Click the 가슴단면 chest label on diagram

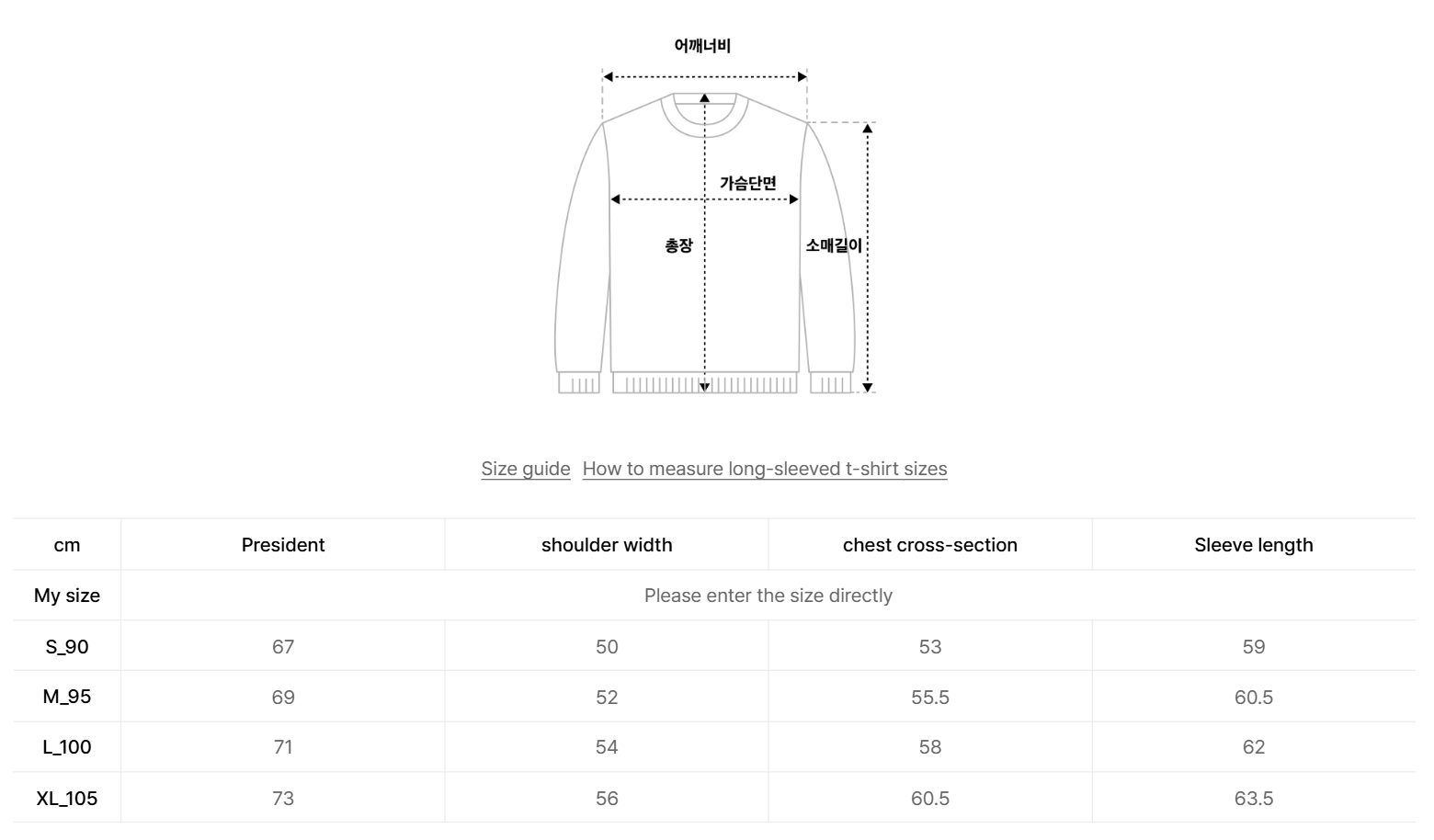pyautogui.click(x=747, y=183)
